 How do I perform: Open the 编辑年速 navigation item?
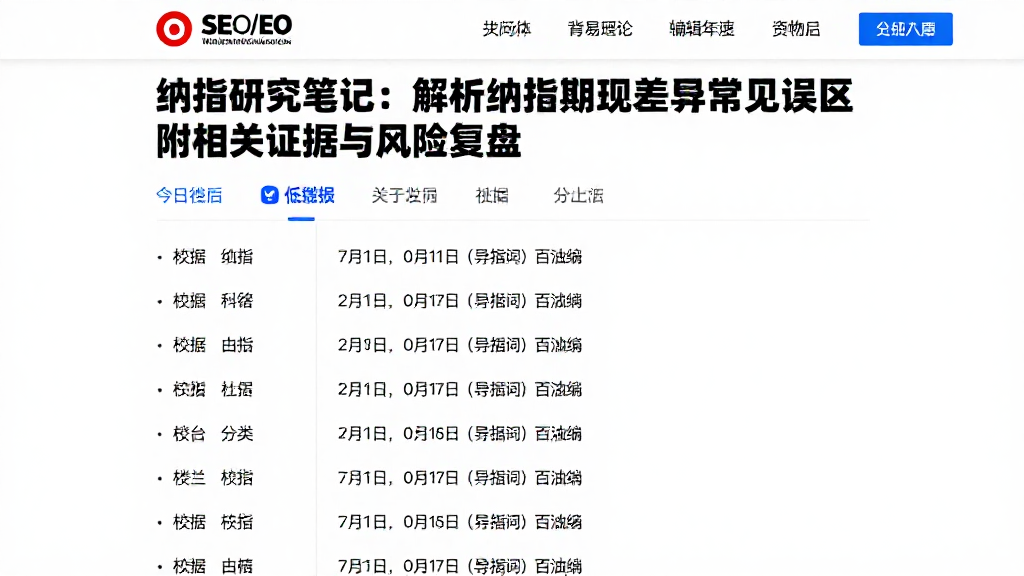click(x=701, y=29)
